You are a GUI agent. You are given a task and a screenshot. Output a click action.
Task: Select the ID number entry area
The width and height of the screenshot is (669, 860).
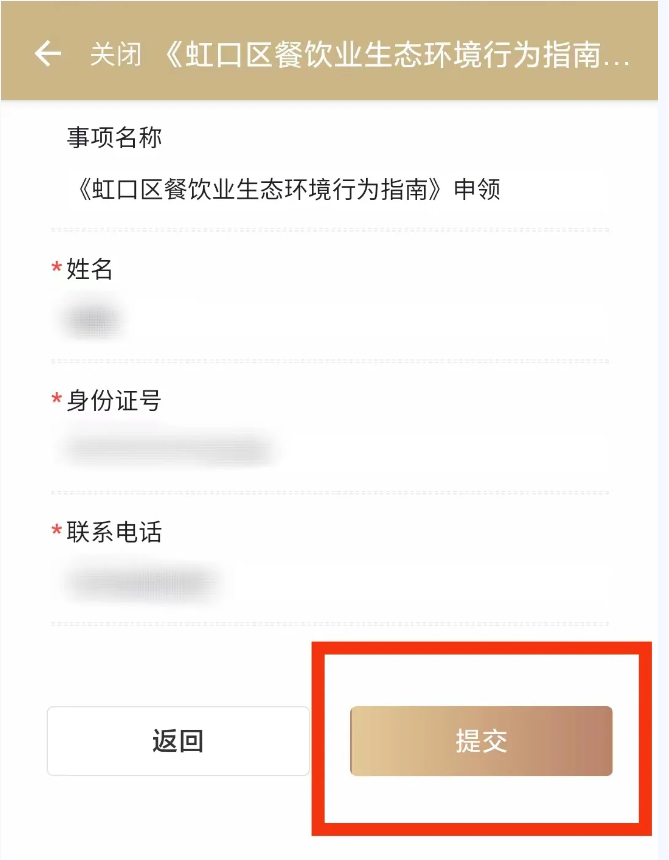click(x=170, y=452)
